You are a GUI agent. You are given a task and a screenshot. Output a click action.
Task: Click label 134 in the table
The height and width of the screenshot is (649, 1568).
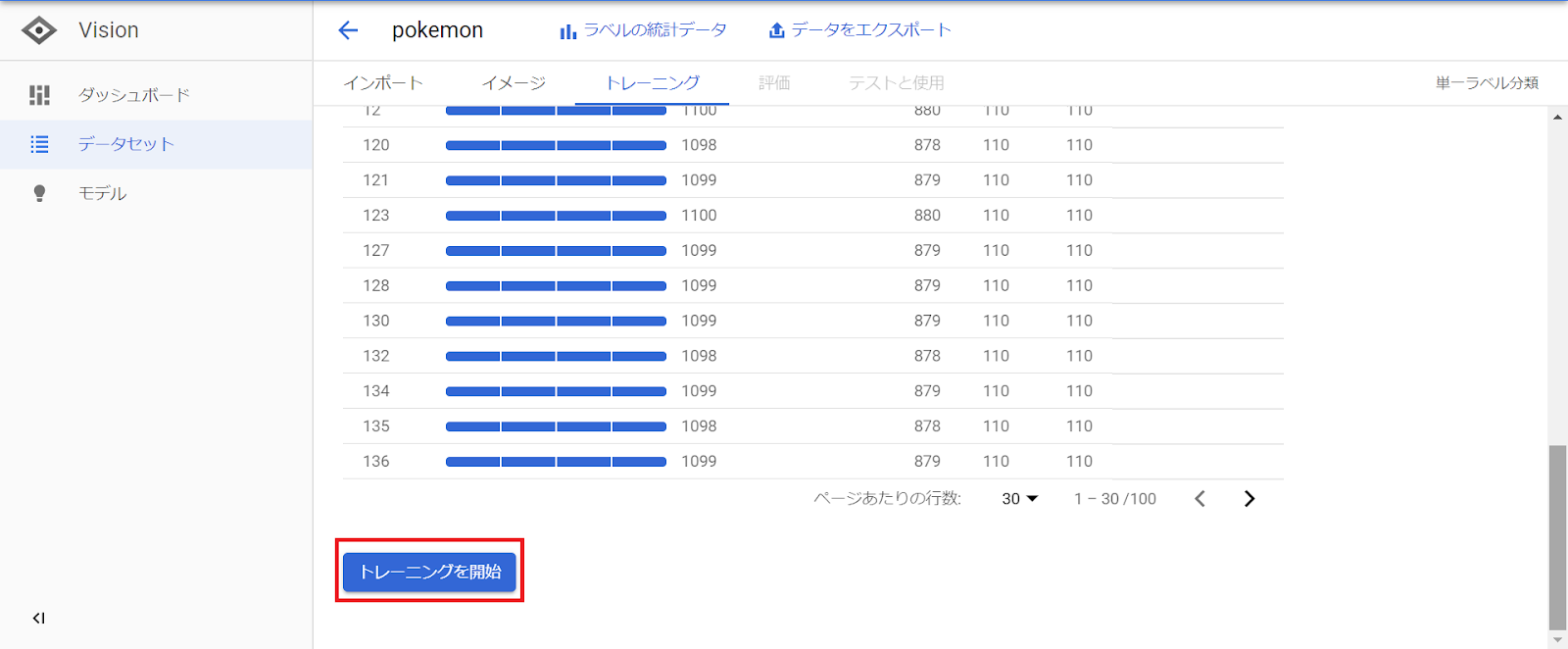point(376,391)
